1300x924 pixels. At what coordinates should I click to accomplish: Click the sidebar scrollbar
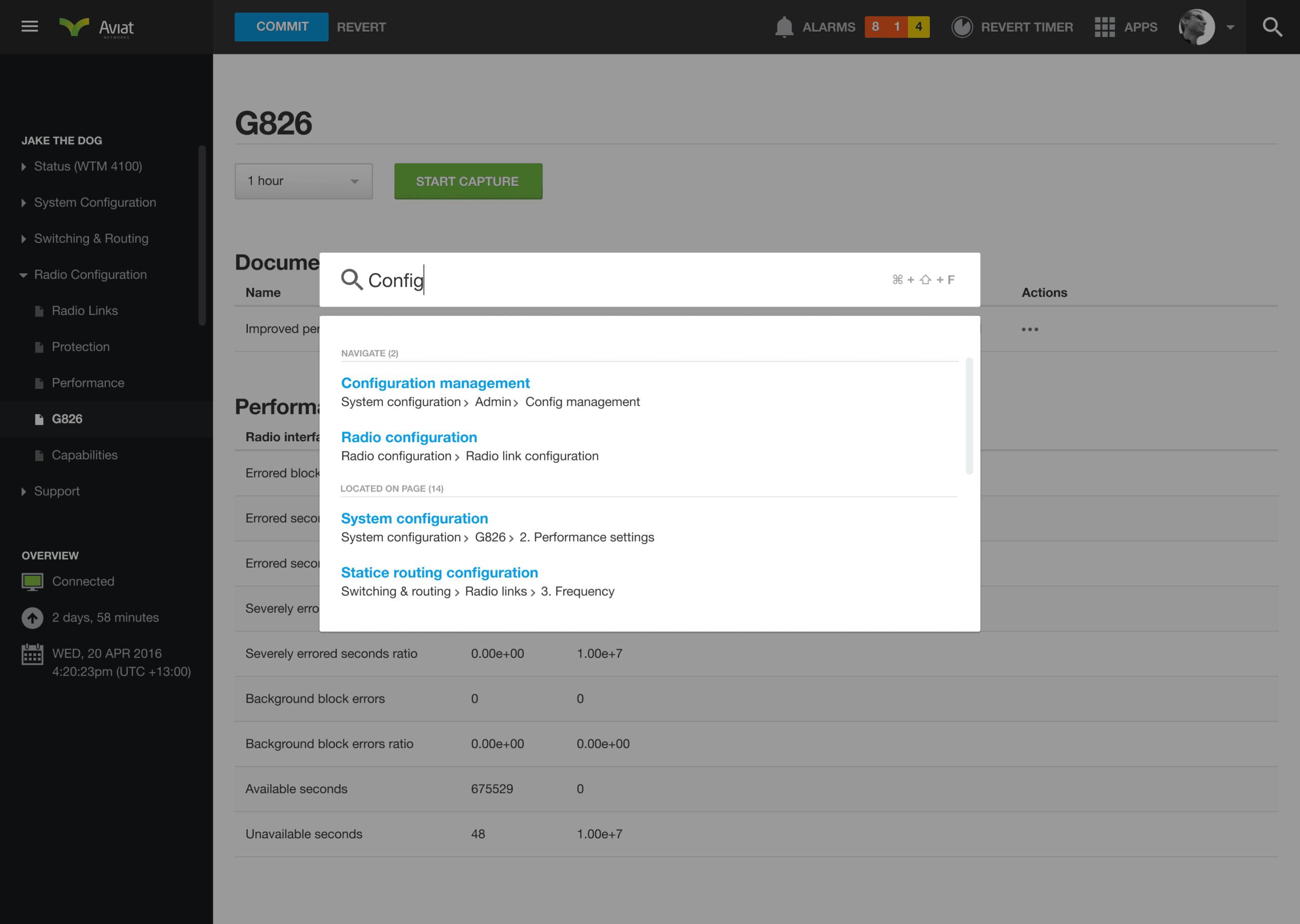point(202,236)
